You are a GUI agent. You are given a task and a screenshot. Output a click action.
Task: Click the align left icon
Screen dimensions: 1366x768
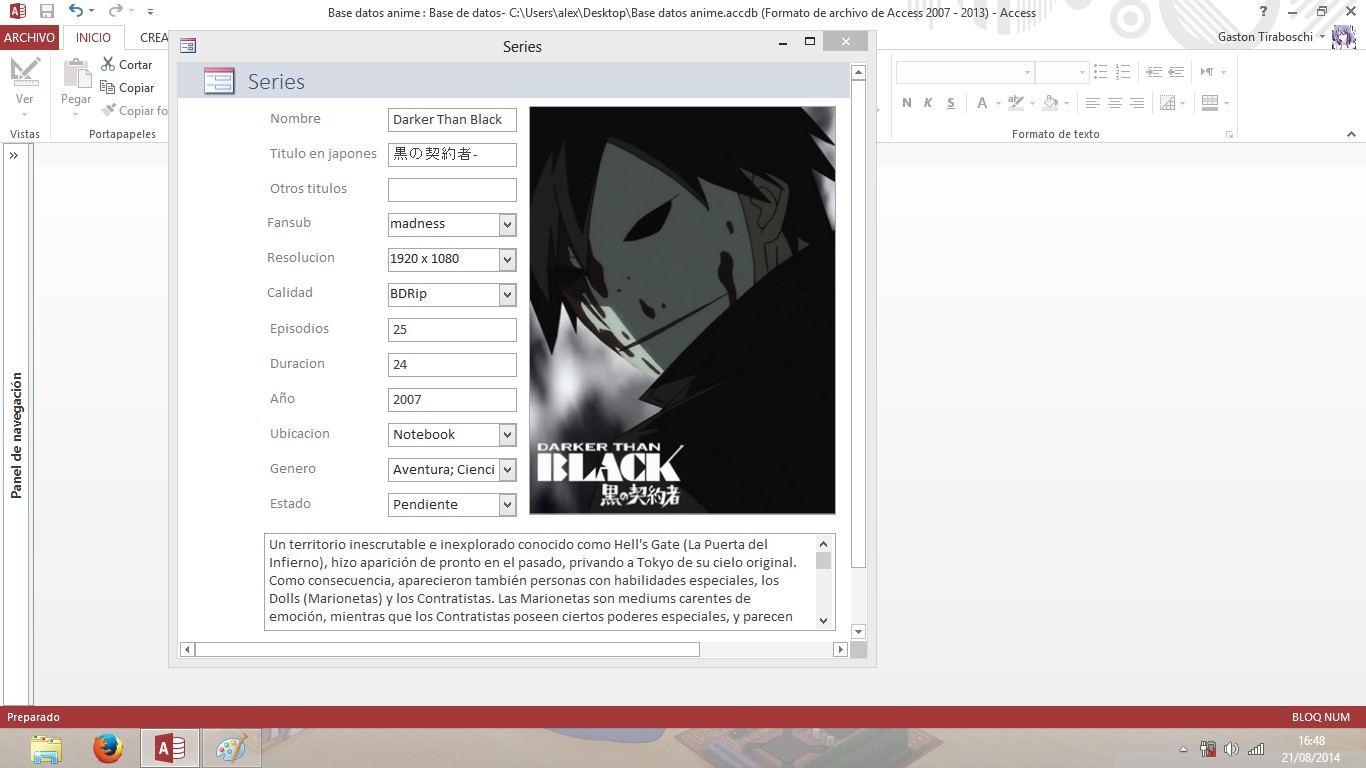tap(1092, 103)
